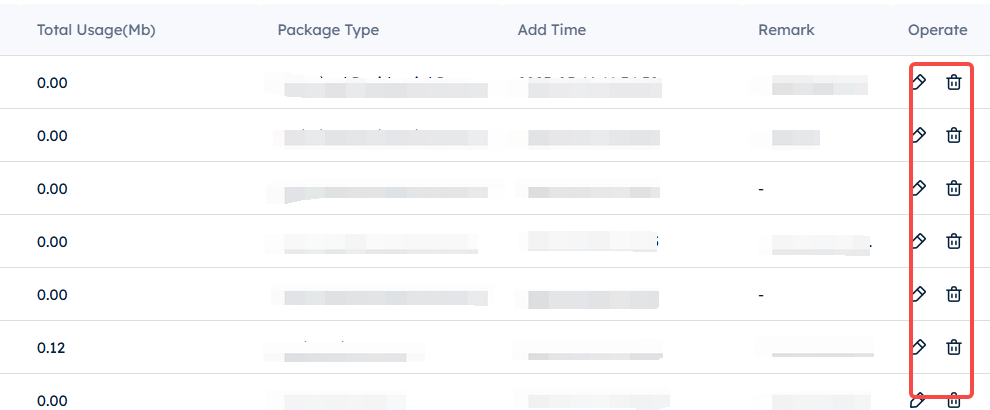
Task: Click the edit pencil in the last row
Action: tap(919, 401)
